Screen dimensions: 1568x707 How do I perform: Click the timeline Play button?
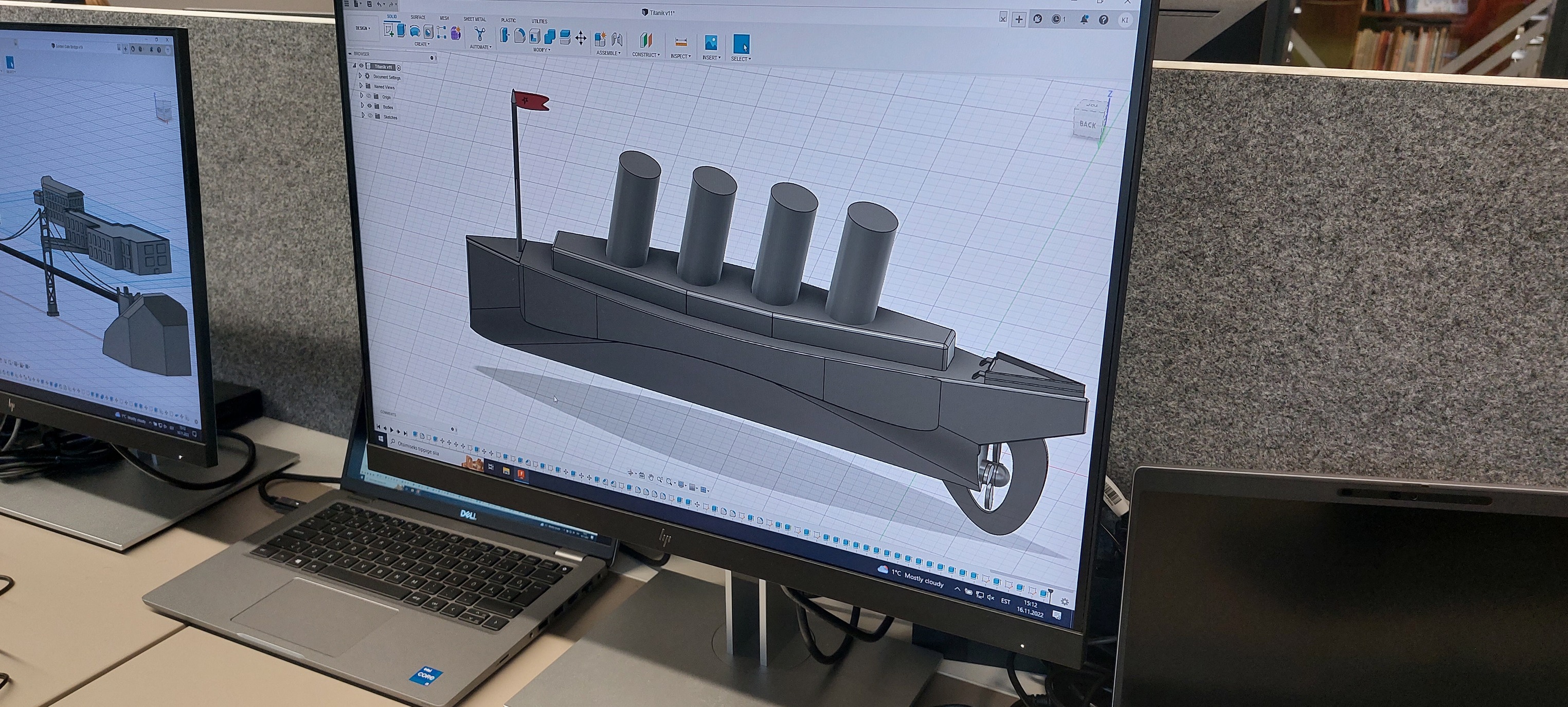pos(392,430)
